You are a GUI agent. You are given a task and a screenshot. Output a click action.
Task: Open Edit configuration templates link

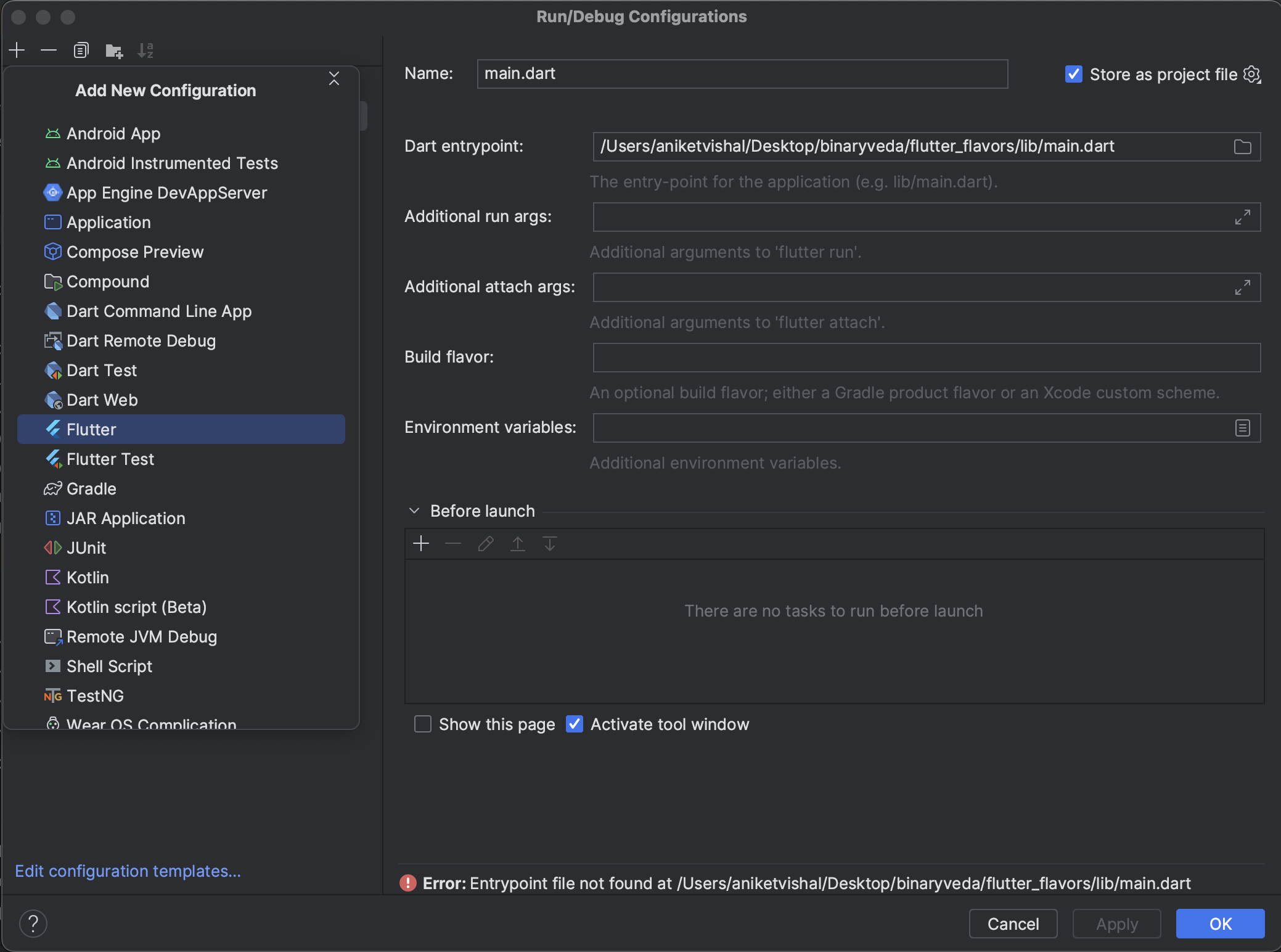[x=128, y=871]
